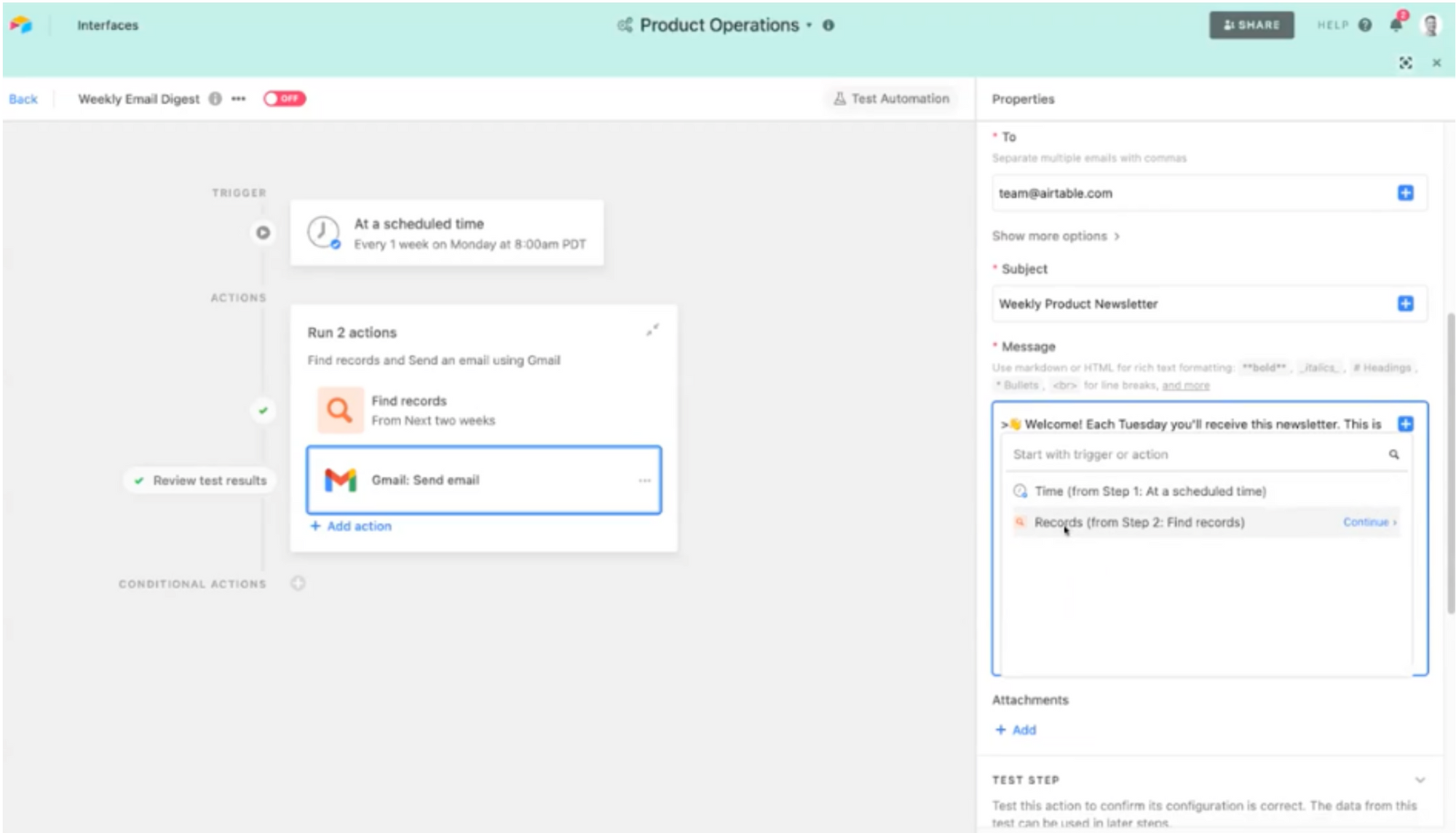Viewport: 1456px width, 833px height.
Task: Click the Start with trigger or action search
Action: [x=1206, y=454]
